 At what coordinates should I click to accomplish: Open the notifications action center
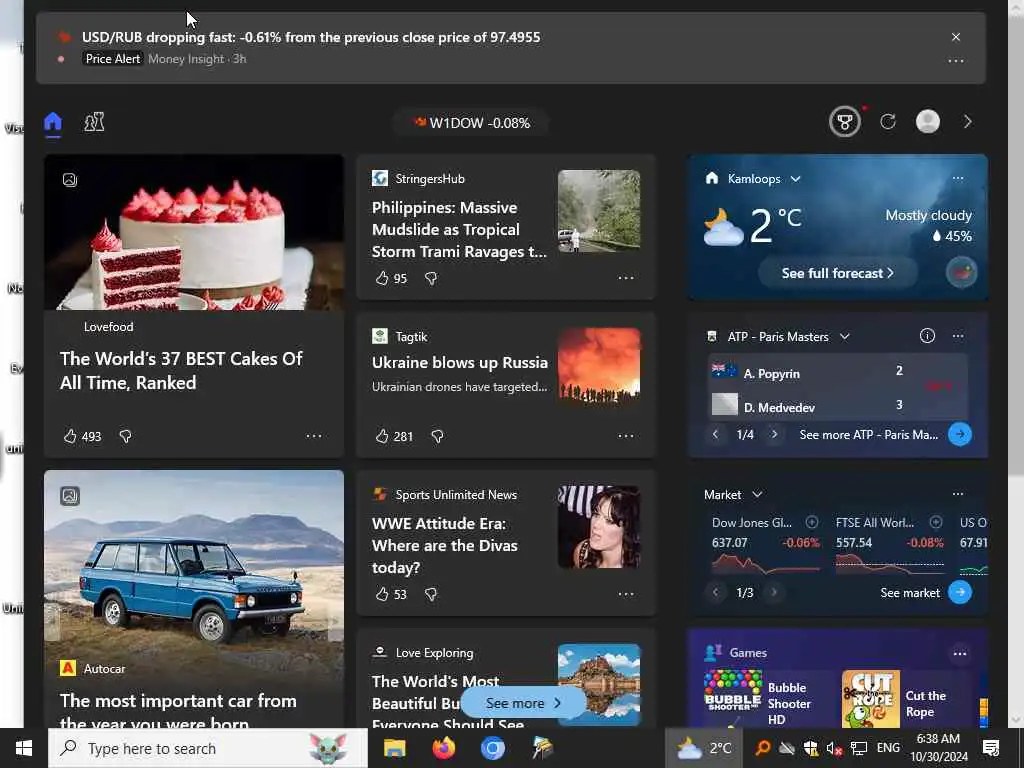tap(991, 748)
